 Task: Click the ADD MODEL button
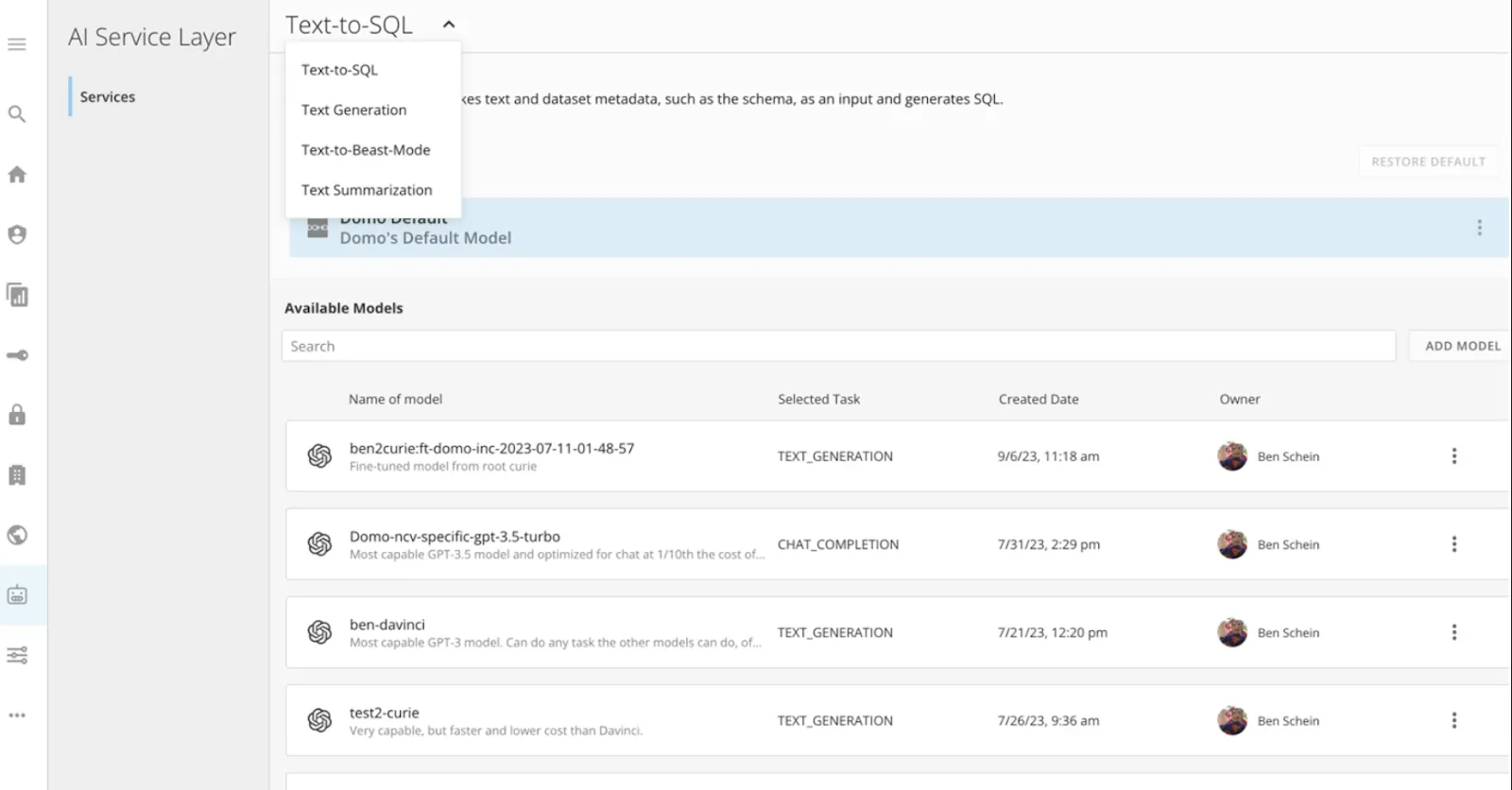coord(1462,346)
